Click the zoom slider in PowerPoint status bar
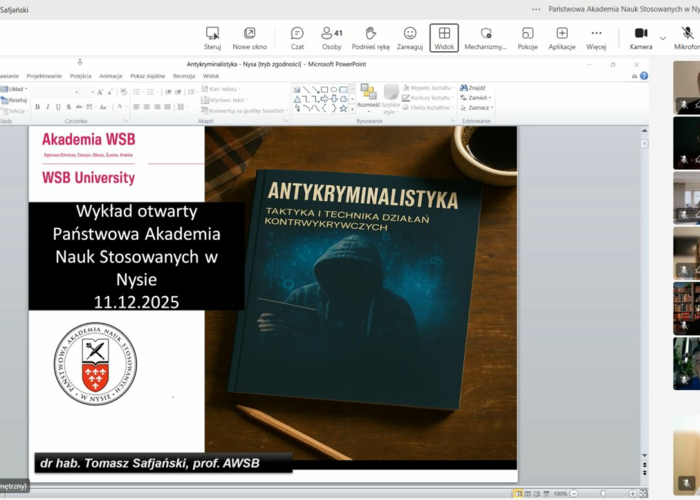 [603, 493]
